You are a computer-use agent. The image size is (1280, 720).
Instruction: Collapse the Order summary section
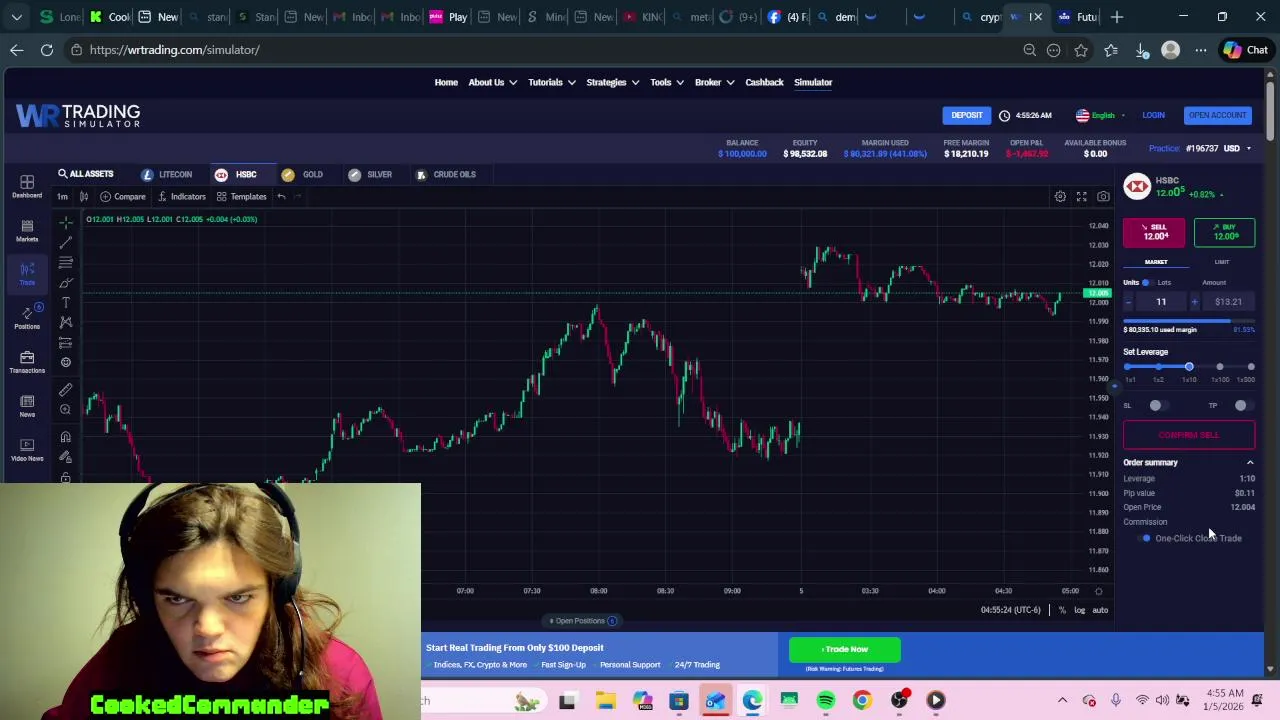[1249, 463]
